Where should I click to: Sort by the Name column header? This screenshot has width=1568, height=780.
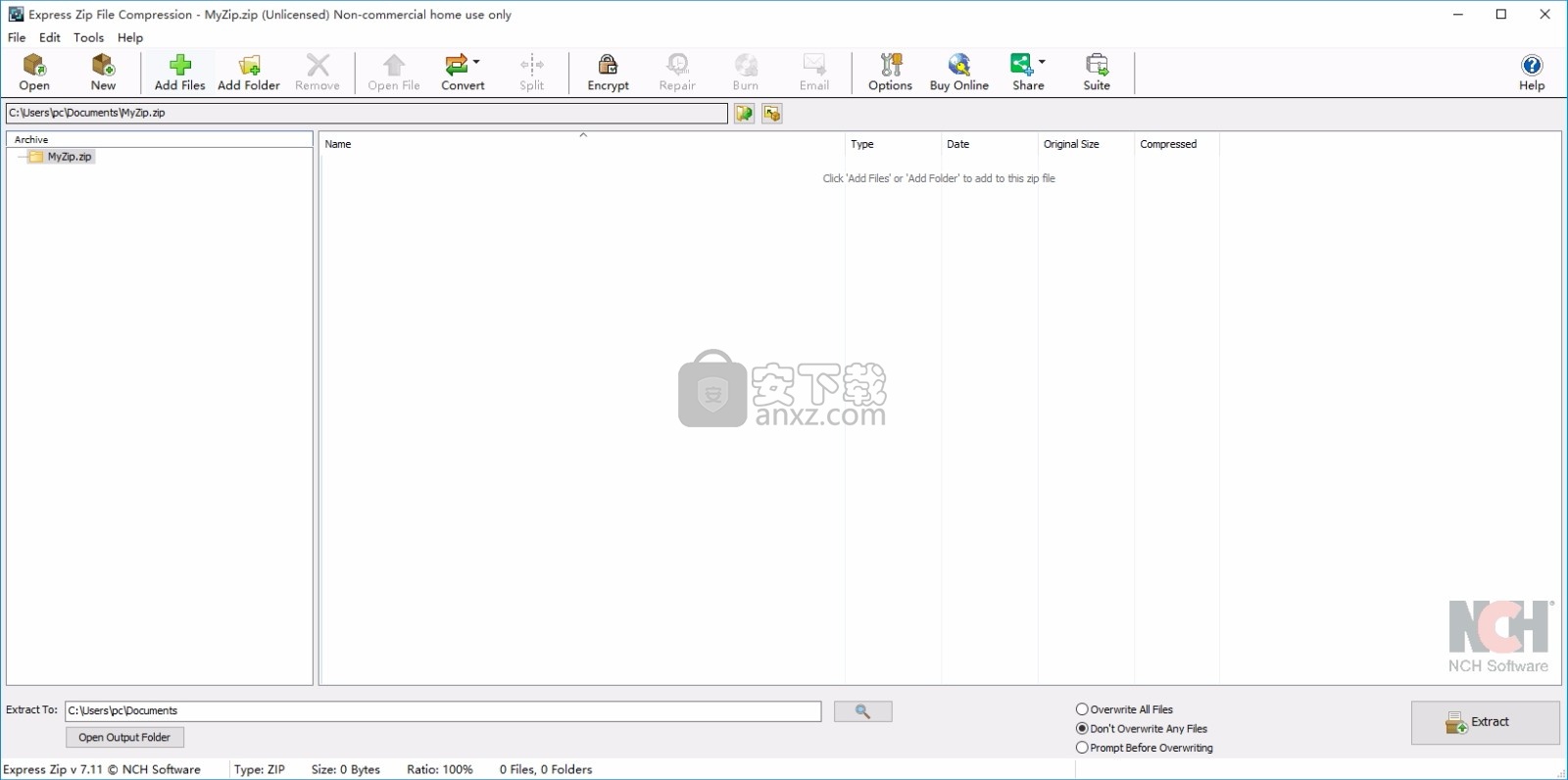[582, 144]
